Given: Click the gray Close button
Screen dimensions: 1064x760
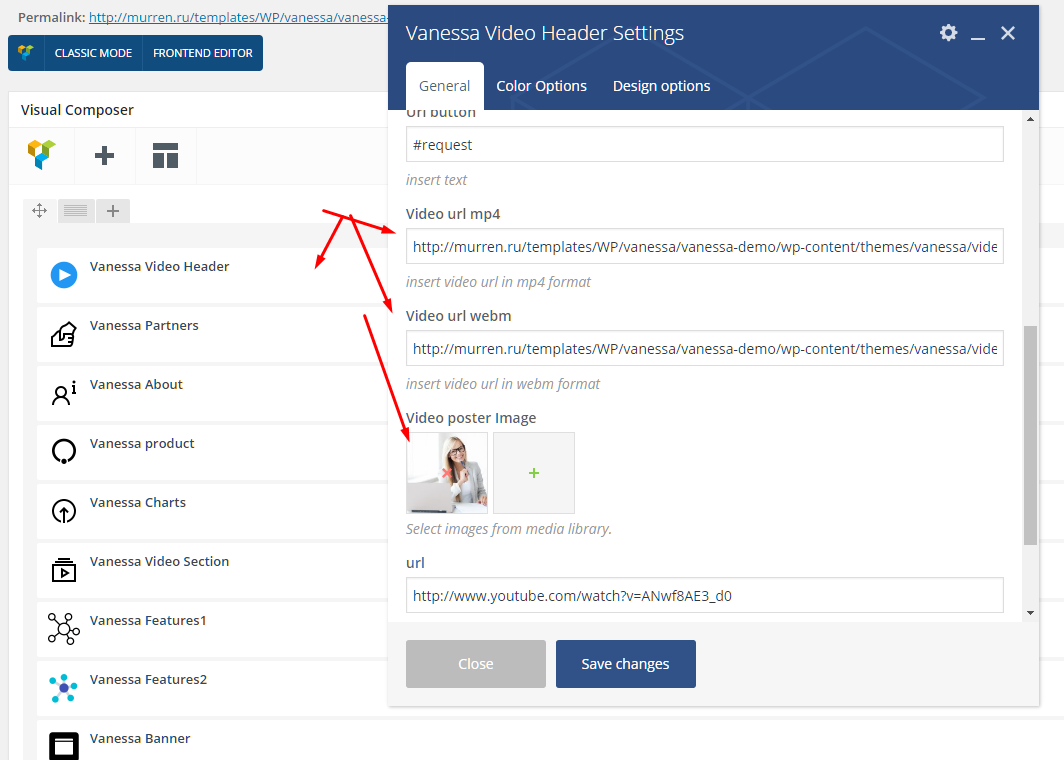Looking at the screenshot, I should click(475, 664).
